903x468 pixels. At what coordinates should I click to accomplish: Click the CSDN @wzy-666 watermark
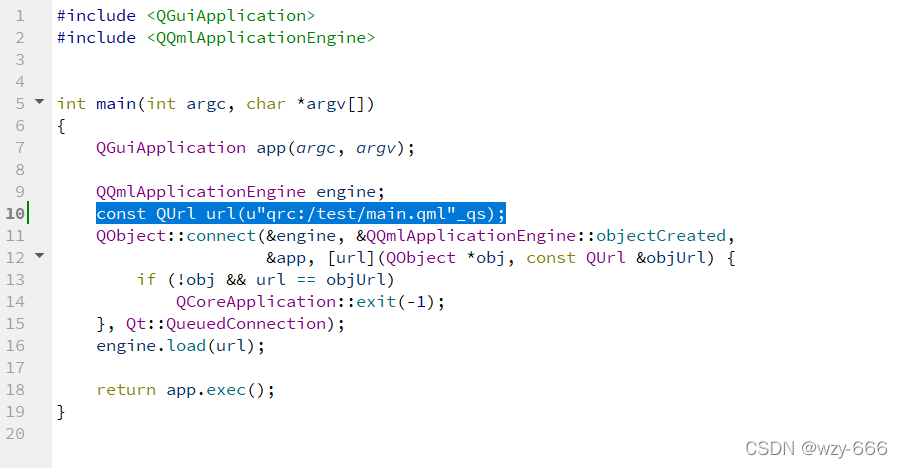tap(816, 448)
